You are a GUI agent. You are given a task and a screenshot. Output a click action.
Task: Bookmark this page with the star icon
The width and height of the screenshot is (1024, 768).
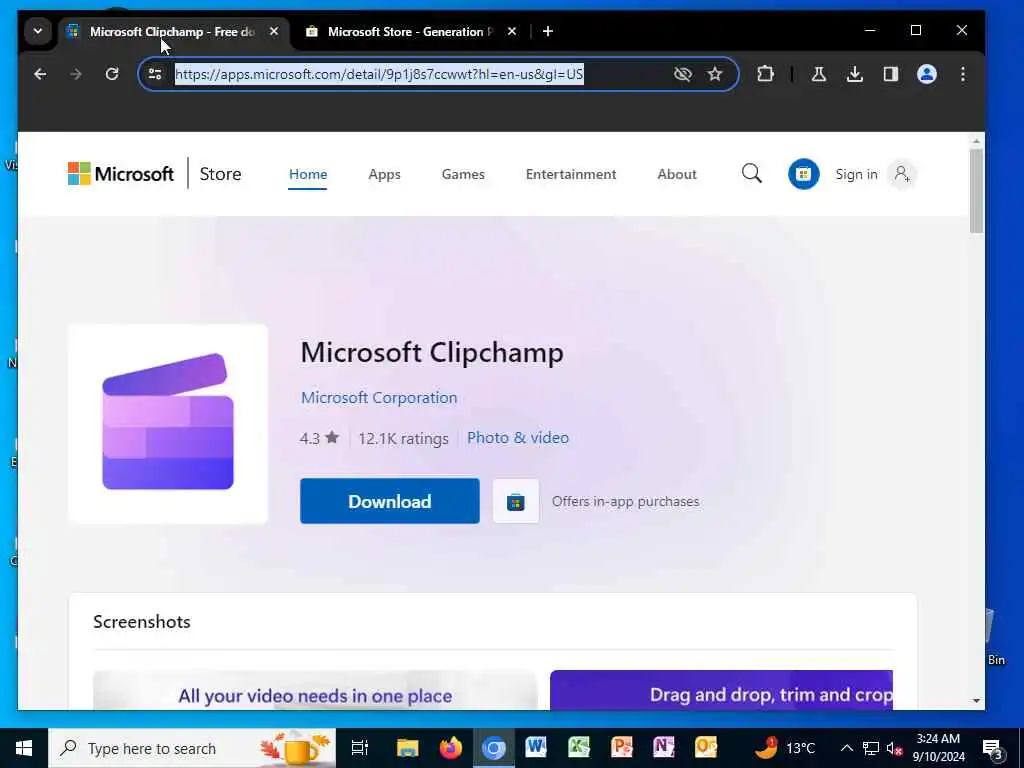tap(715, 74)
